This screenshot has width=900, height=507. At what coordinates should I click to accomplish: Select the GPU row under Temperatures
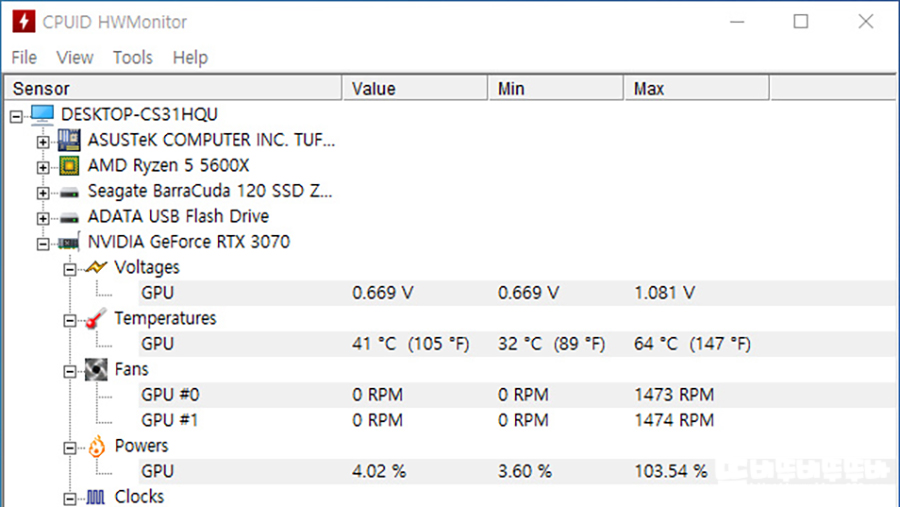pos(517,344)
